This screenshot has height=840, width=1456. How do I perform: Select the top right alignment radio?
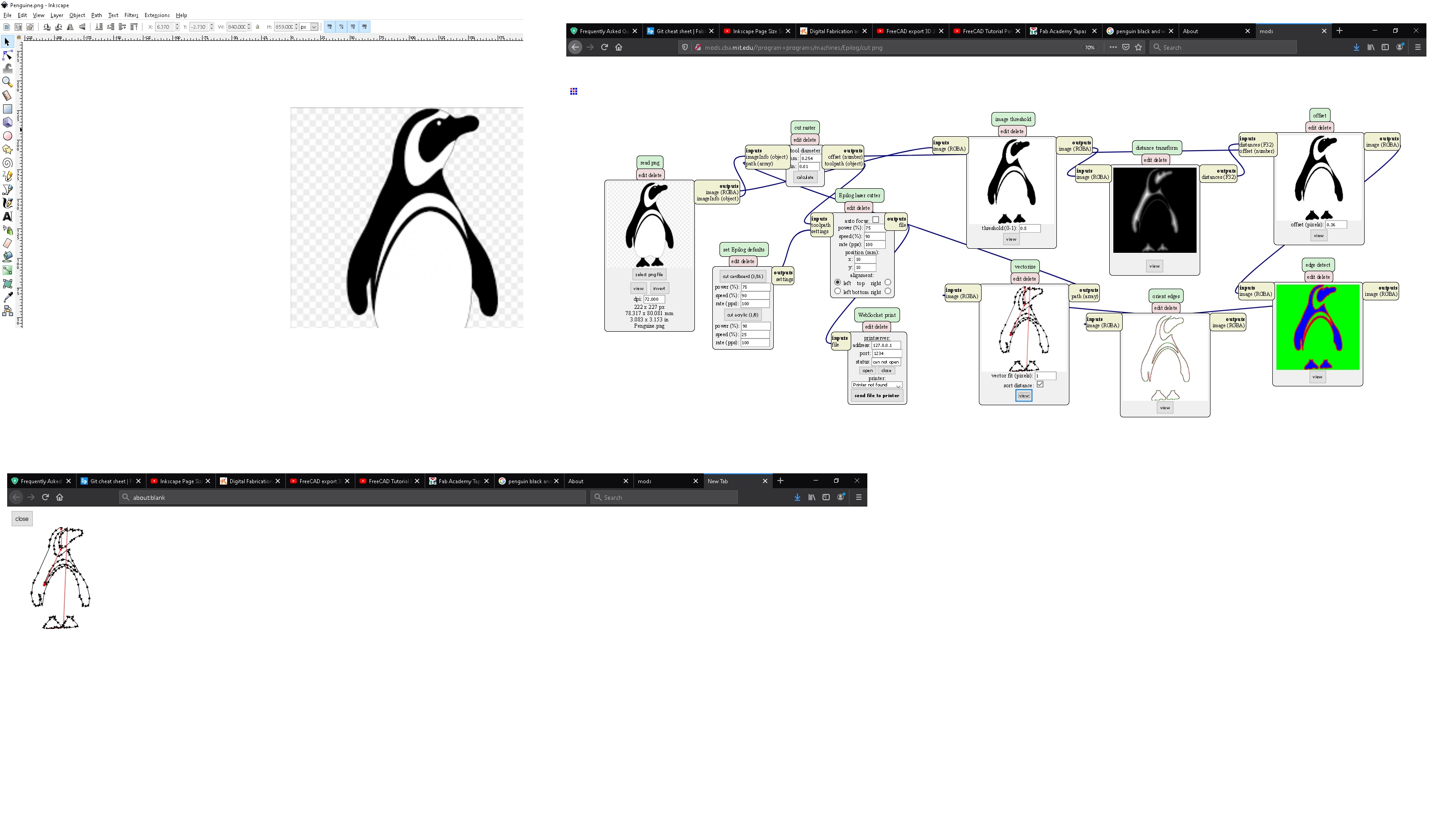(x=887, y=283)
